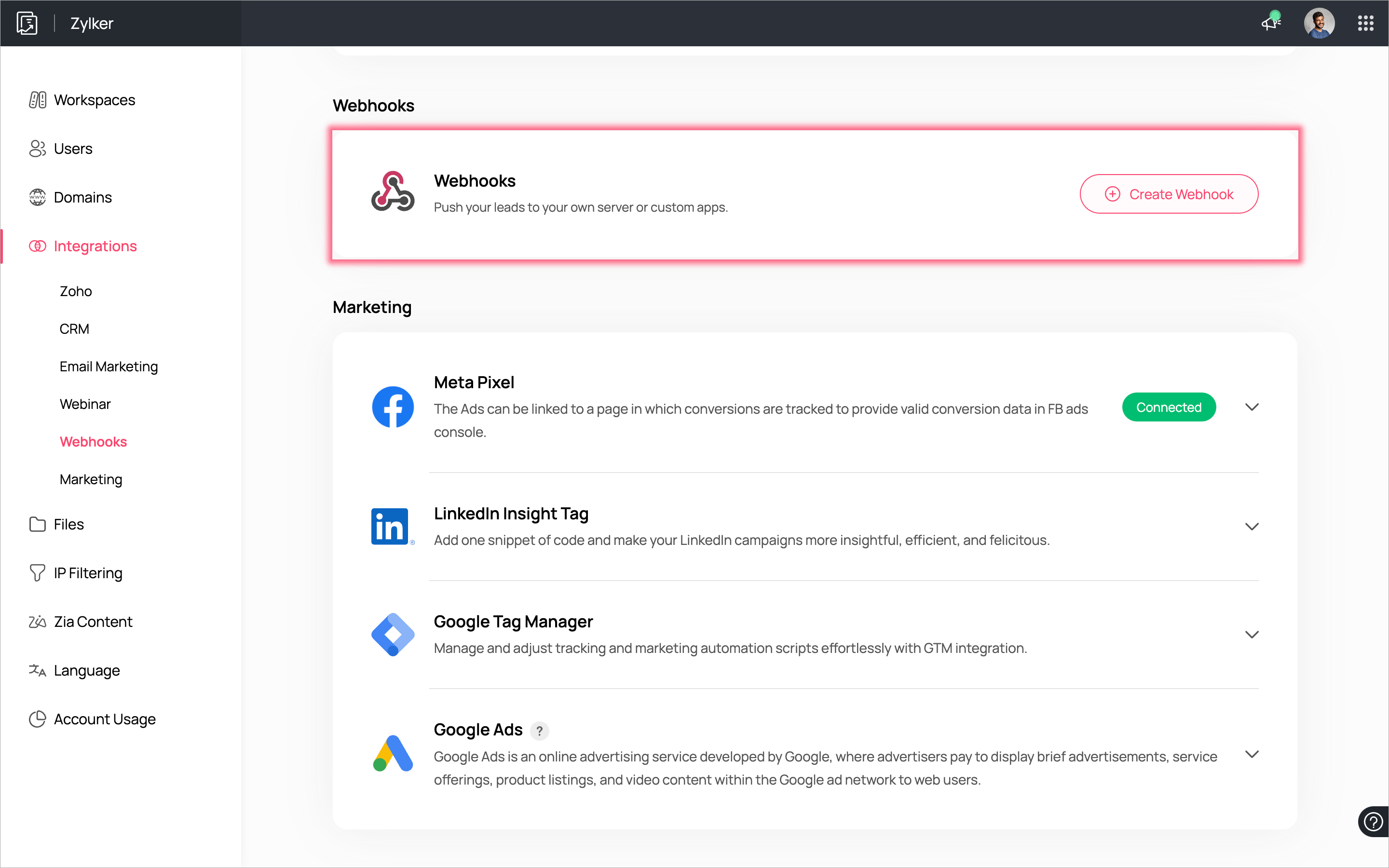
Task: Expand the Google Tag Manager chevron
Action: tap(1252, 634)
